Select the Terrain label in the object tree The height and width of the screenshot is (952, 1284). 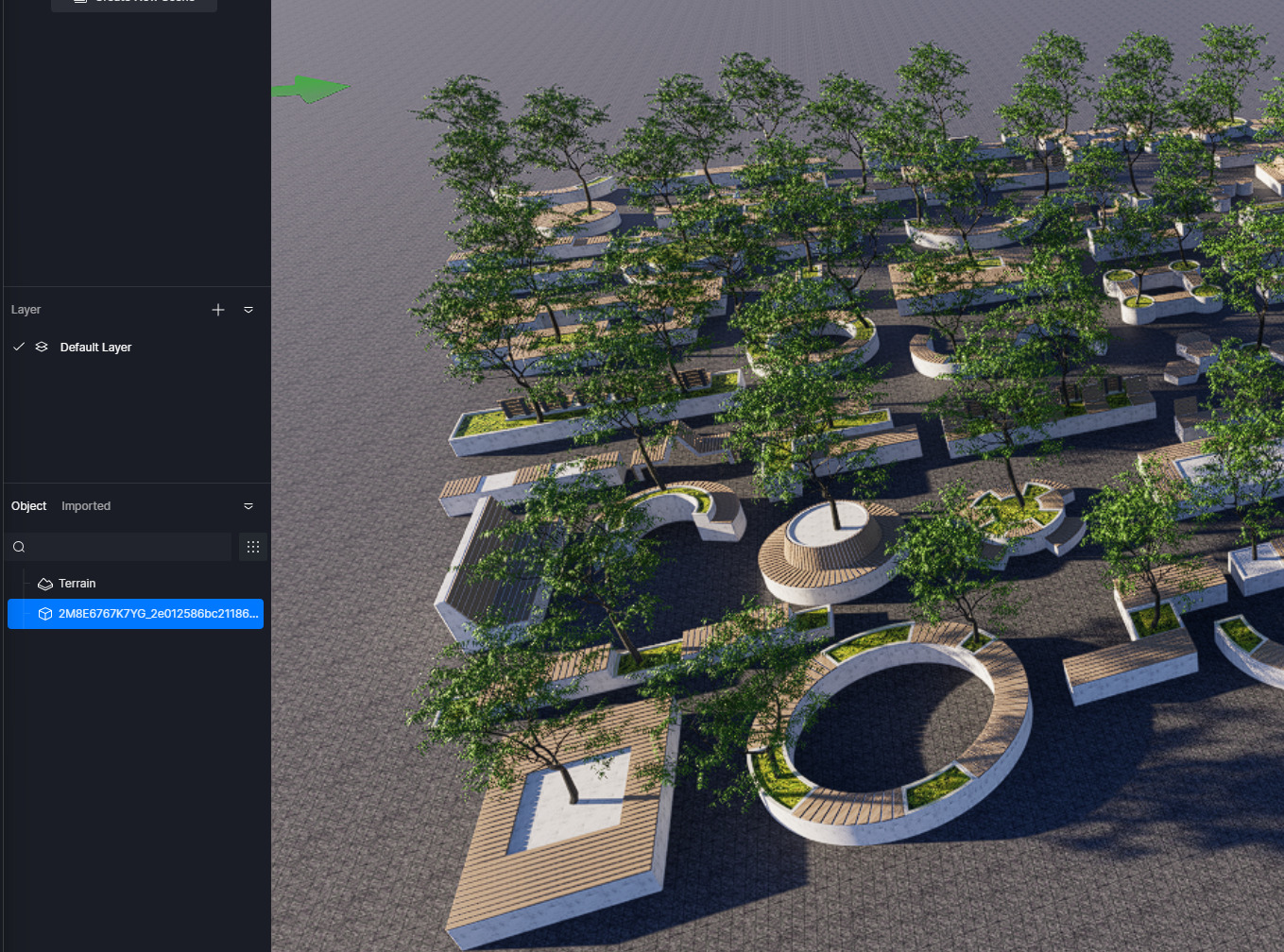click(x=77, y=584)
